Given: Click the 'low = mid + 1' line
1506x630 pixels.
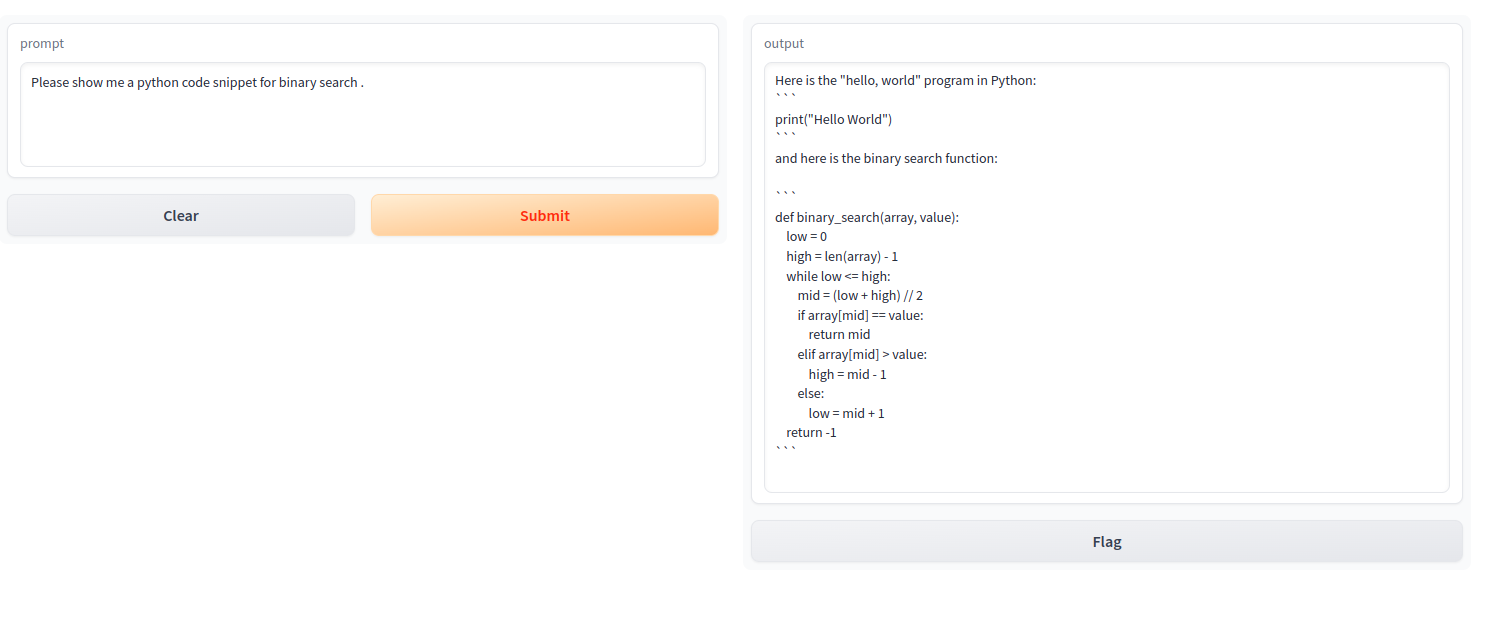Looking at the screenshot, I should point(846,413).
